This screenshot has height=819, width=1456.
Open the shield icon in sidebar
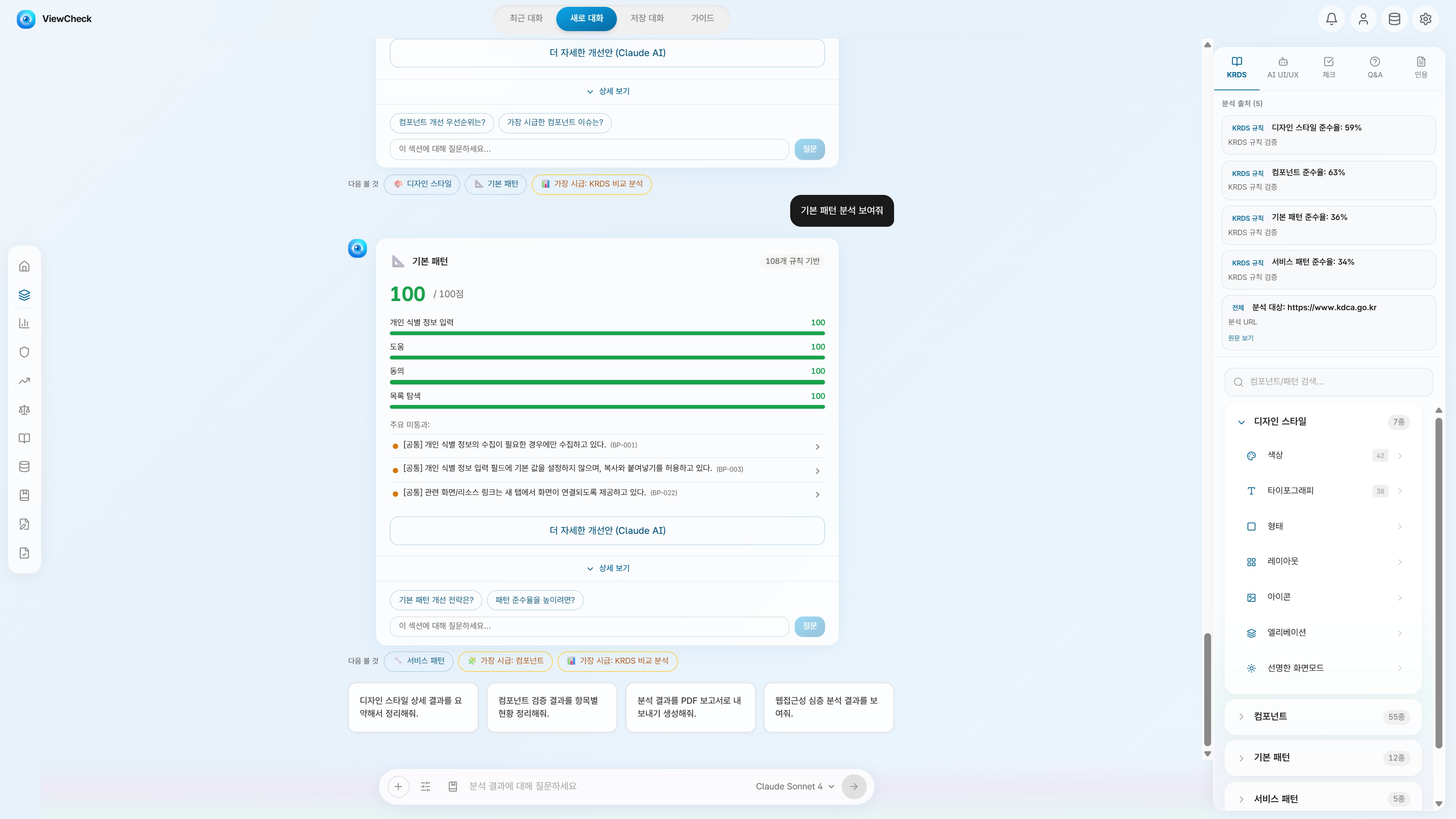pos(24,352)
